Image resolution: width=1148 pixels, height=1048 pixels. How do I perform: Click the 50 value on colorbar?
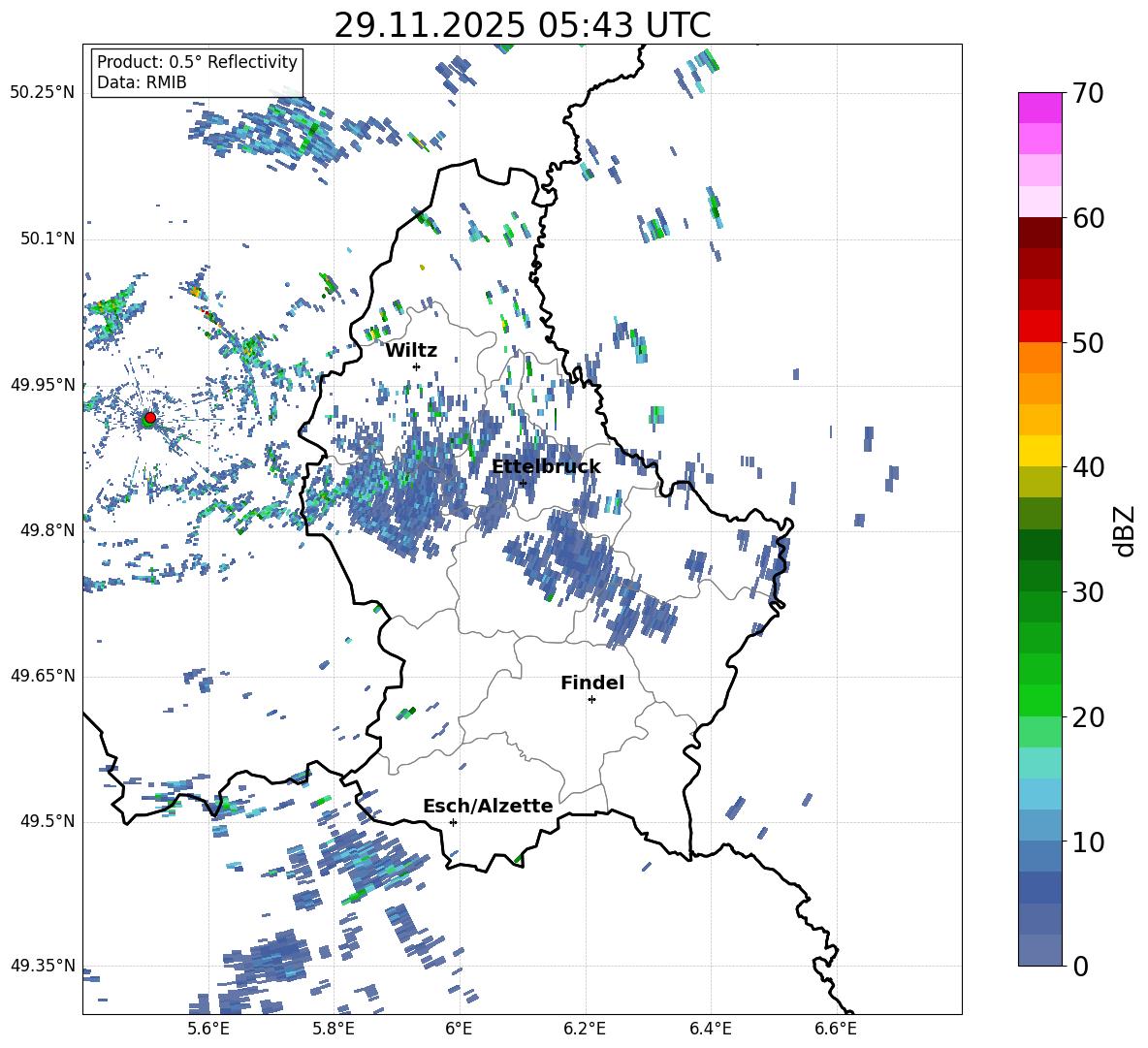click(1087, 342)
